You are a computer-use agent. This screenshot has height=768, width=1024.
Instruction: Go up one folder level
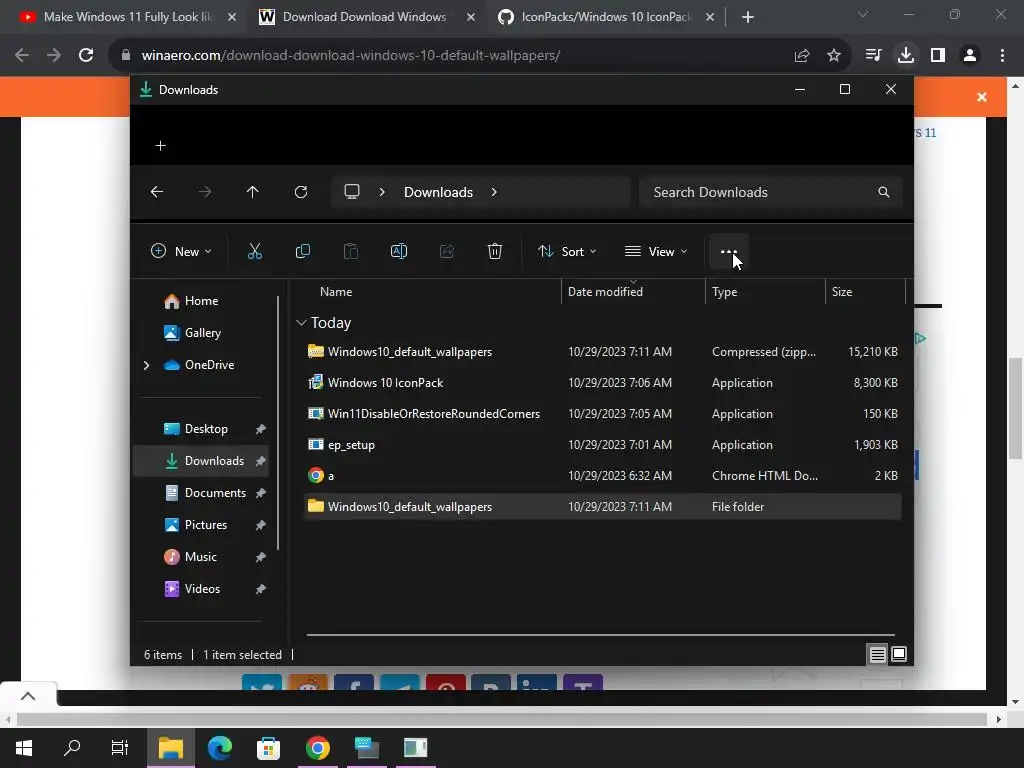[x=253, y=192]
